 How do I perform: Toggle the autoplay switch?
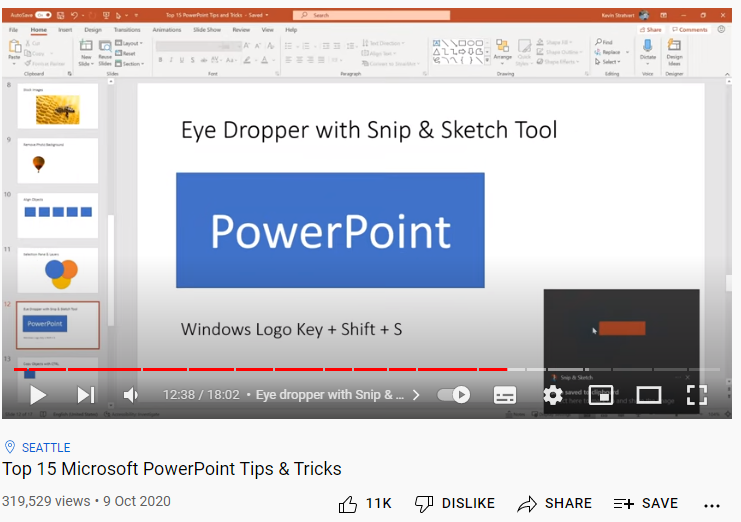click(x=454, y=395)
